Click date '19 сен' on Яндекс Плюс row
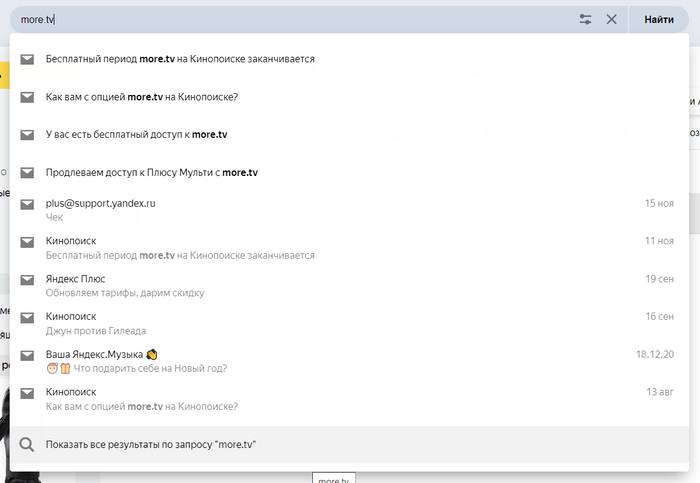The height and width of the screenshot is (483, 700). point(659,279)
